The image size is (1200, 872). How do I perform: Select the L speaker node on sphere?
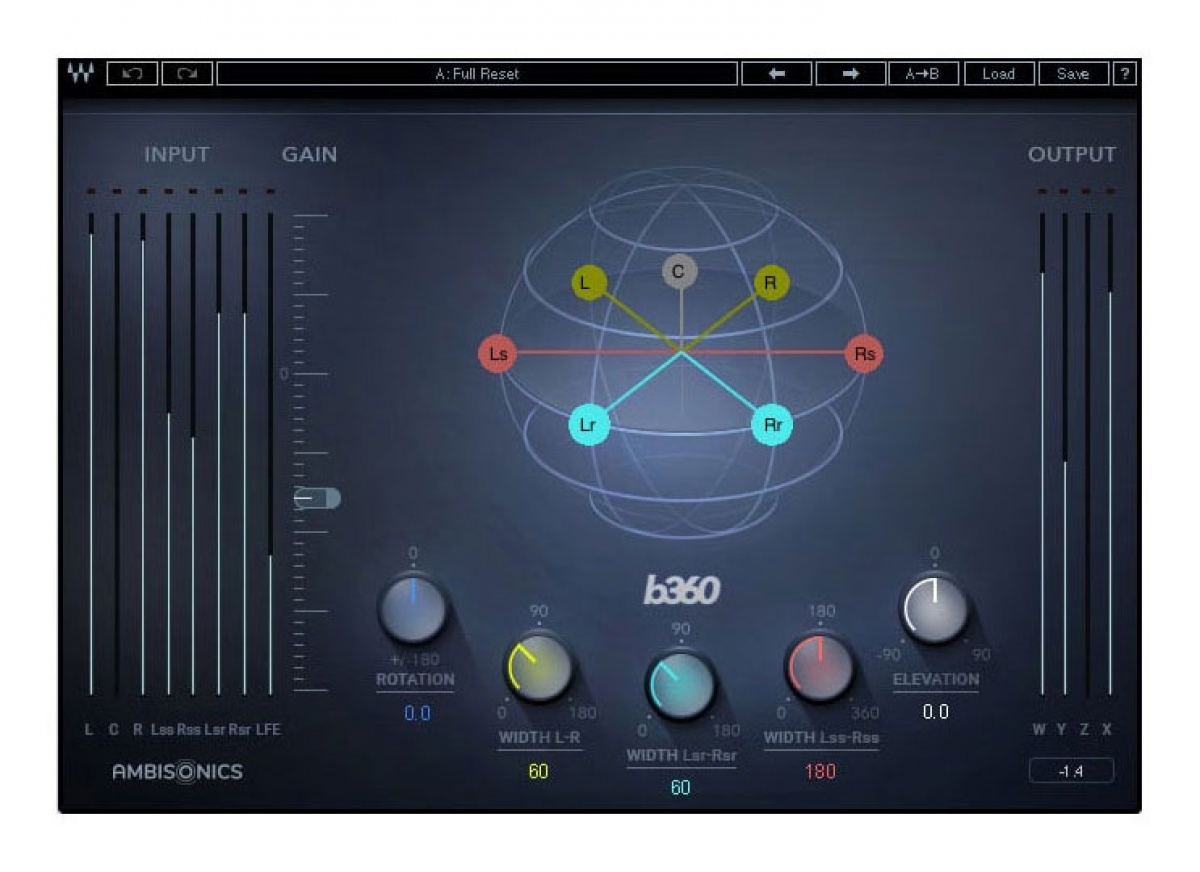(x=589, y=283)
